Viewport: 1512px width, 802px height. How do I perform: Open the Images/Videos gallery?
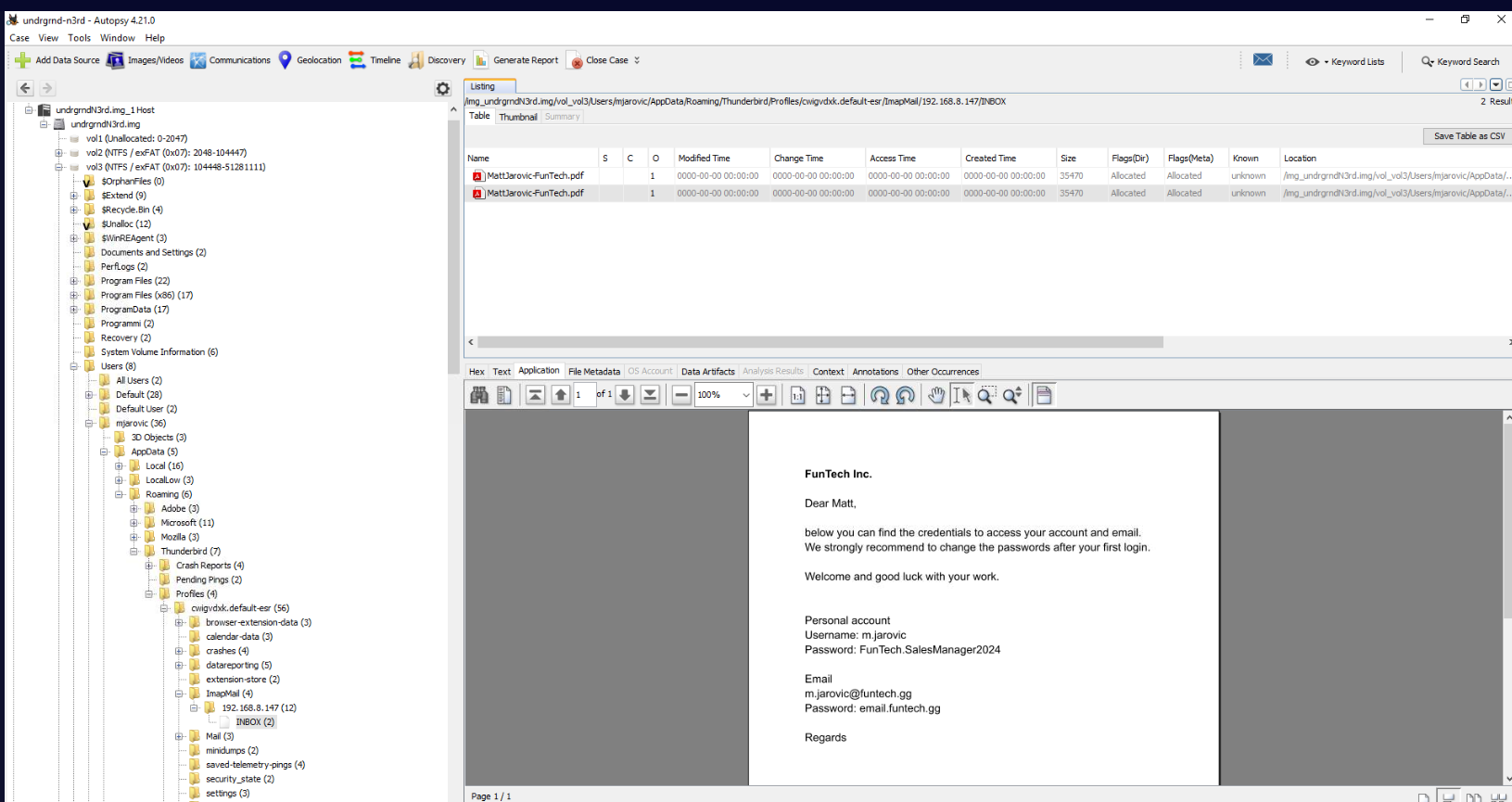145,60
